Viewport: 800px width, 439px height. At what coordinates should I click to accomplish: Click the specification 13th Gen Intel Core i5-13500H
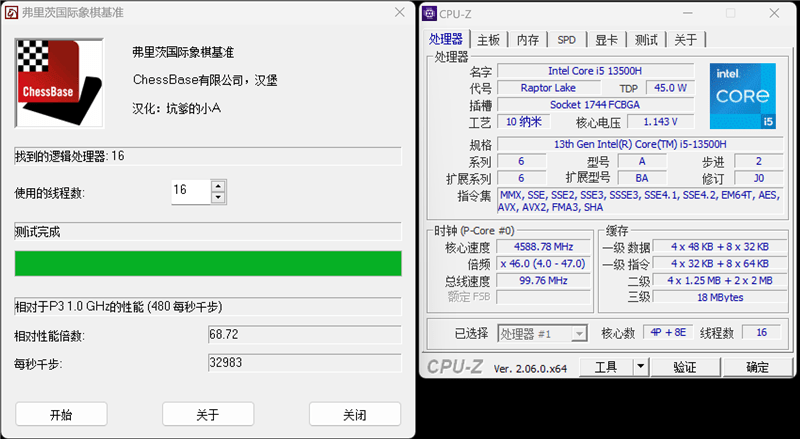tap(640, 144)
